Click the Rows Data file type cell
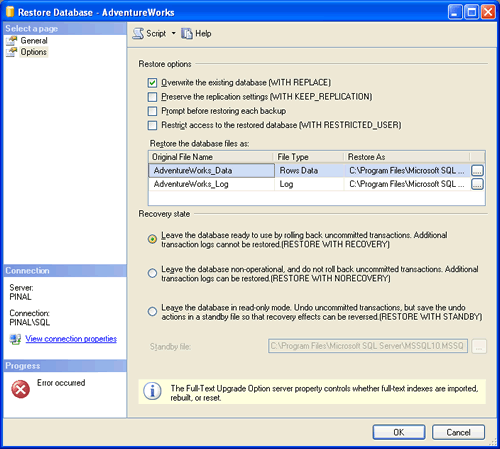The image size is (500, 449). tap(309, 171)
